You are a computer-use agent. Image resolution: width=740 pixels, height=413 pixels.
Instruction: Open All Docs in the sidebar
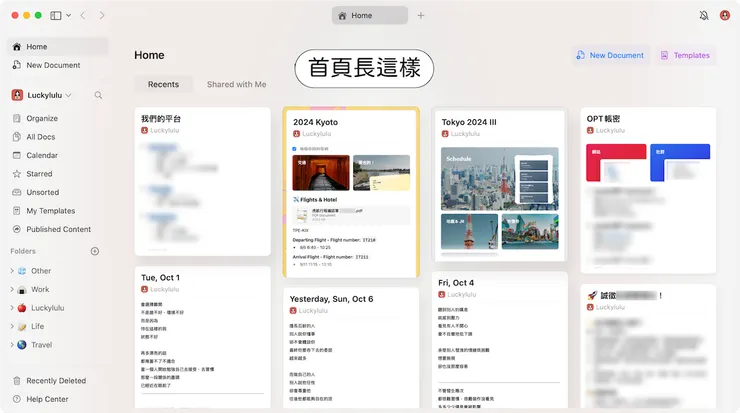(x=58, y=137)
